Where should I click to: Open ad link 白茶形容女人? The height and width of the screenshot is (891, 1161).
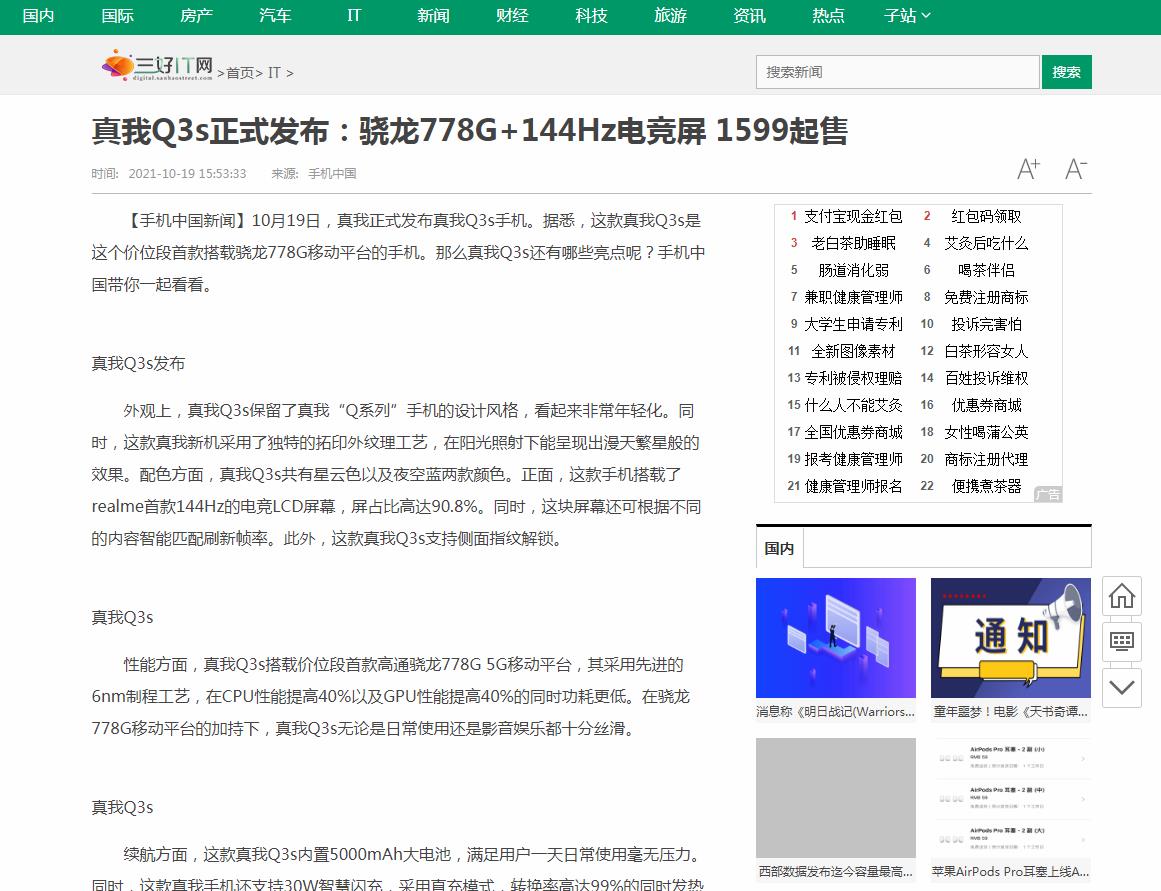coord(986,351)
